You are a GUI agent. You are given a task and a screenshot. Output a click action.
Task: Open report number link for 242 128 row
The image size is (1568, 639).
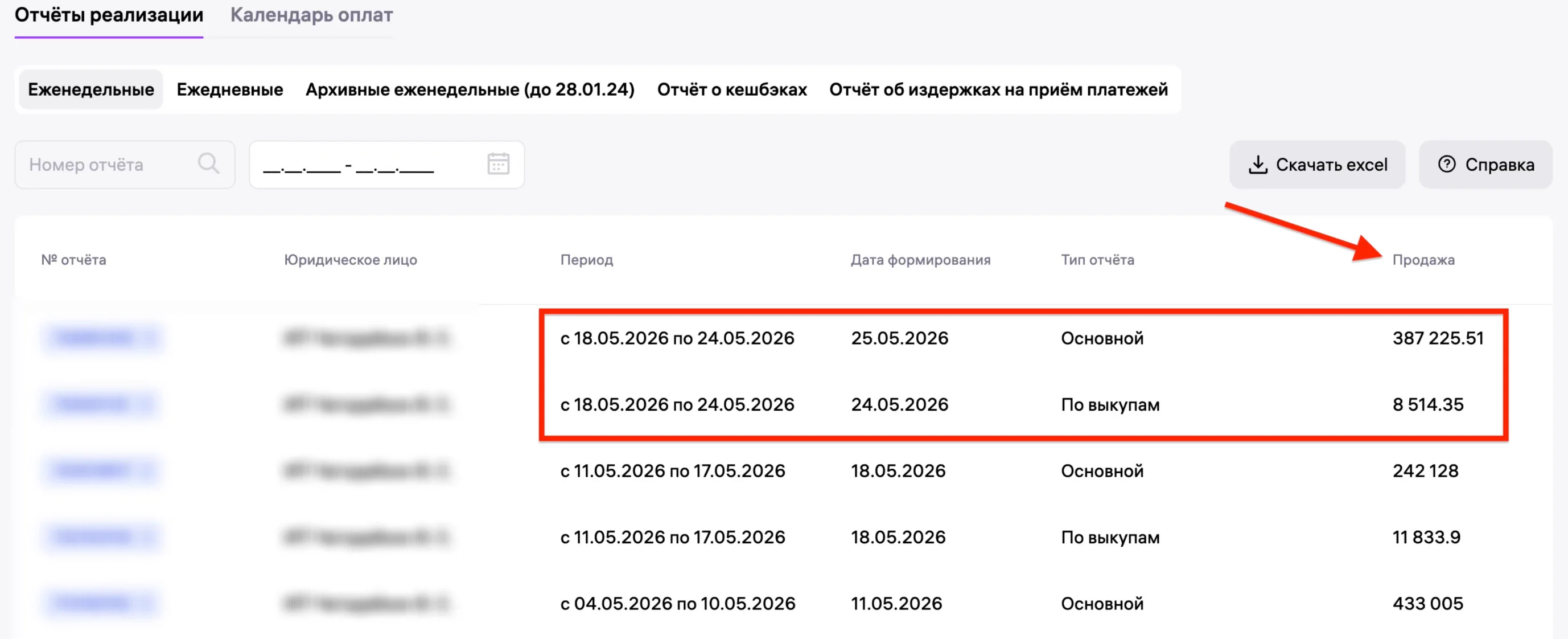click(100, 470)
